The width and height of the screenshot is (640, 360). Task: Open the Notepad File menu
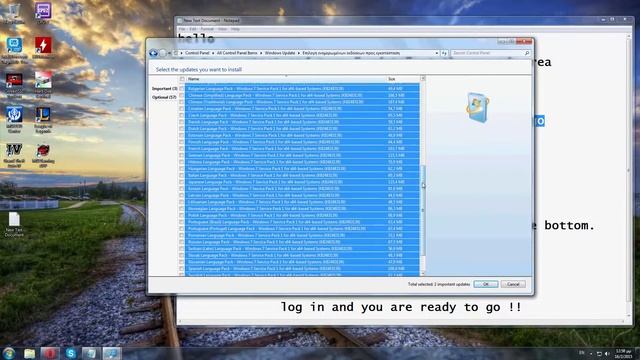point(182,29)
